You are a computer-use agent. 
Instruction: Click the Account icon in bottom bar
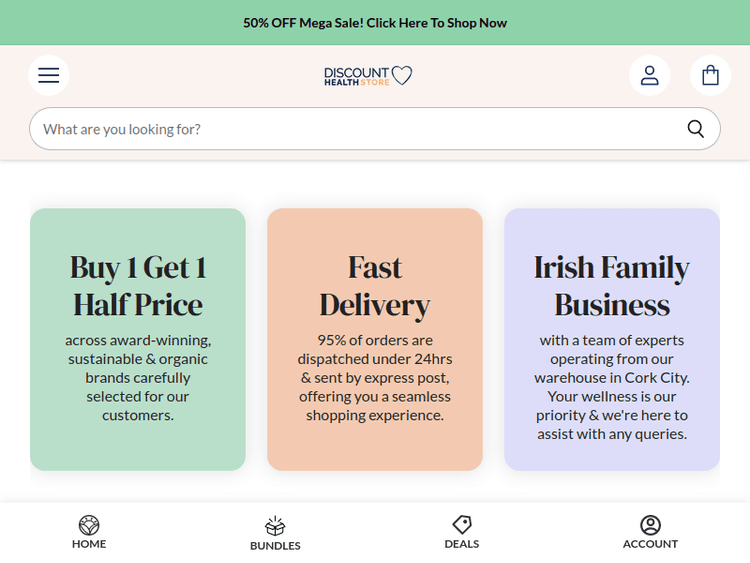coord(650,525)
